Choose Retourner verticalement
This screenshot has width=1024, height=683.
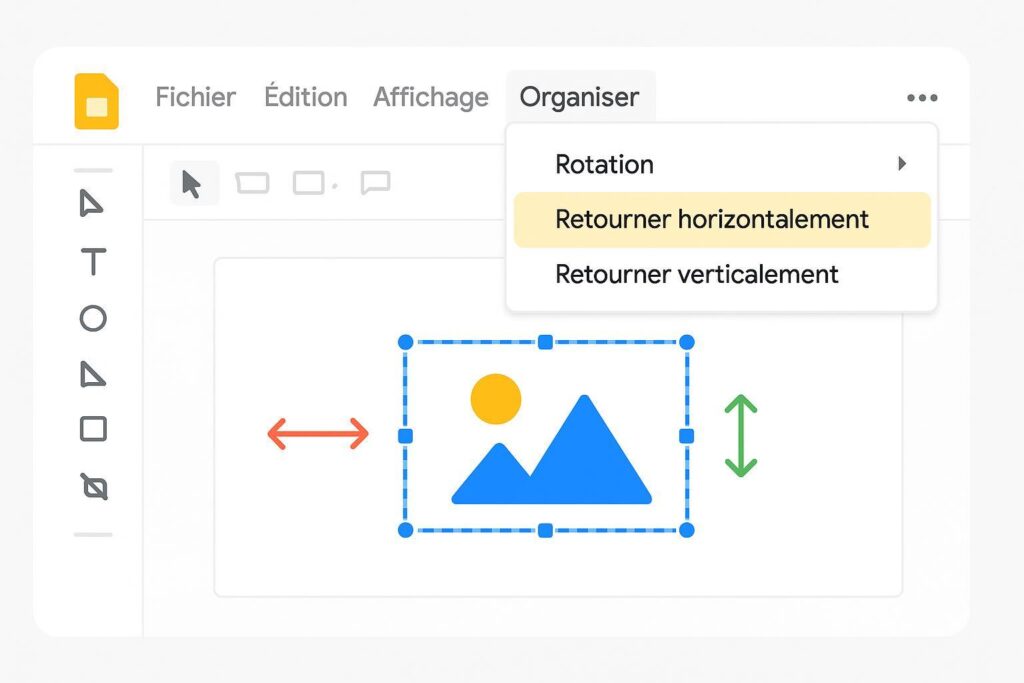(x=696, y=274)
